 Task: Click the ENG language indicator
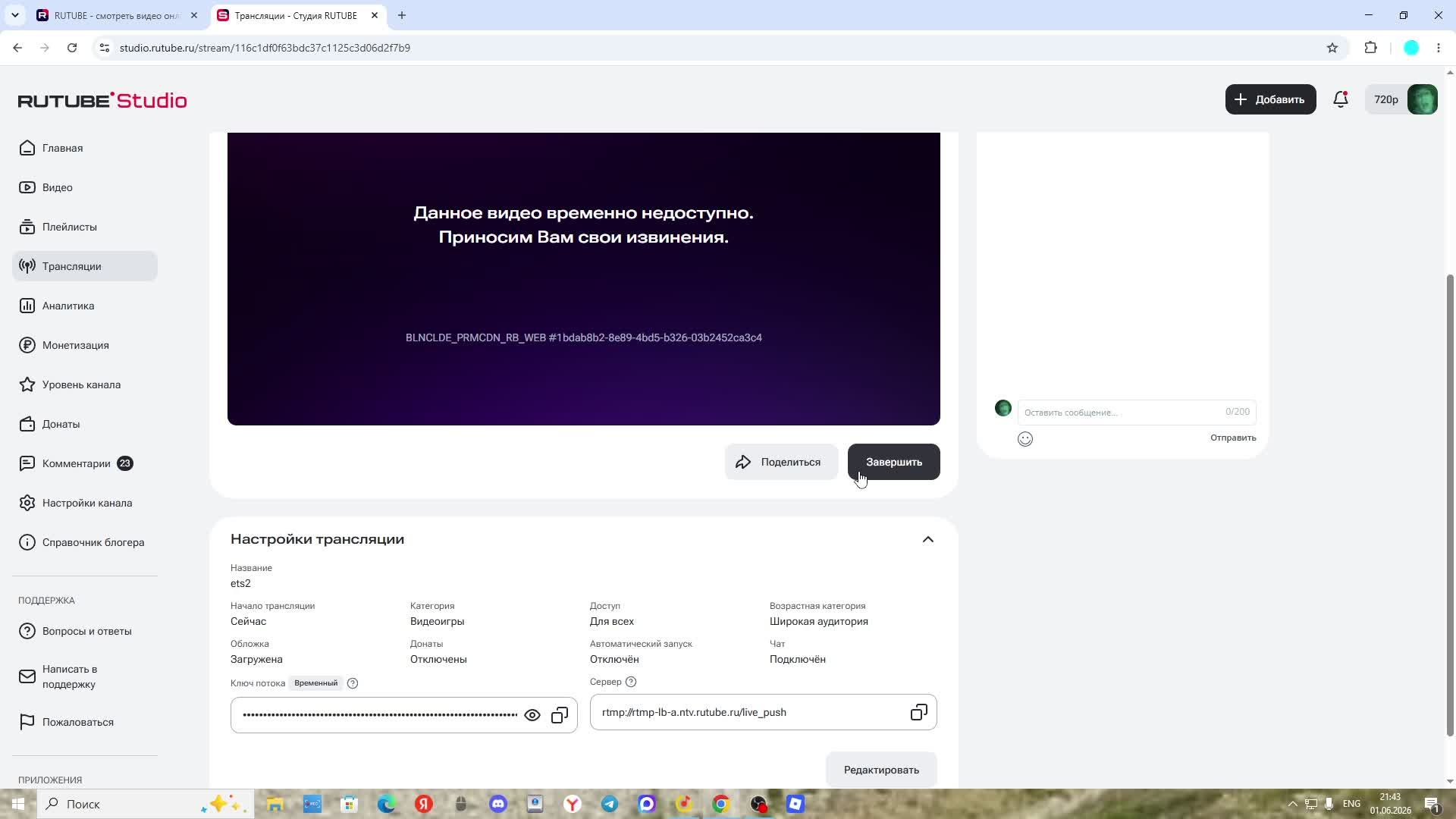click(x=1351, y=804)
